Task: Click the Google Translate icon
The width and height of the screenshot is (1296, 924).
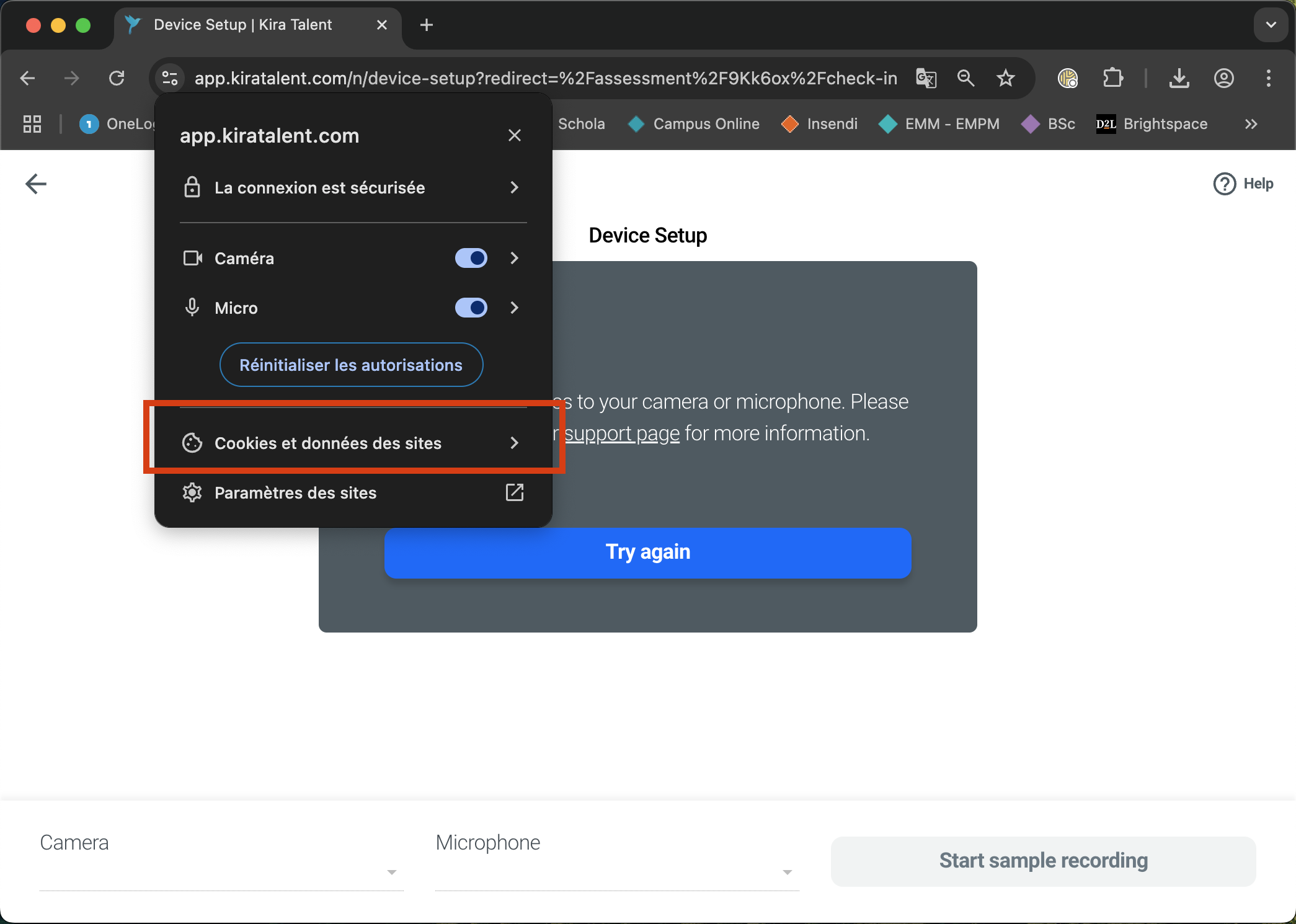Action: 926,78
